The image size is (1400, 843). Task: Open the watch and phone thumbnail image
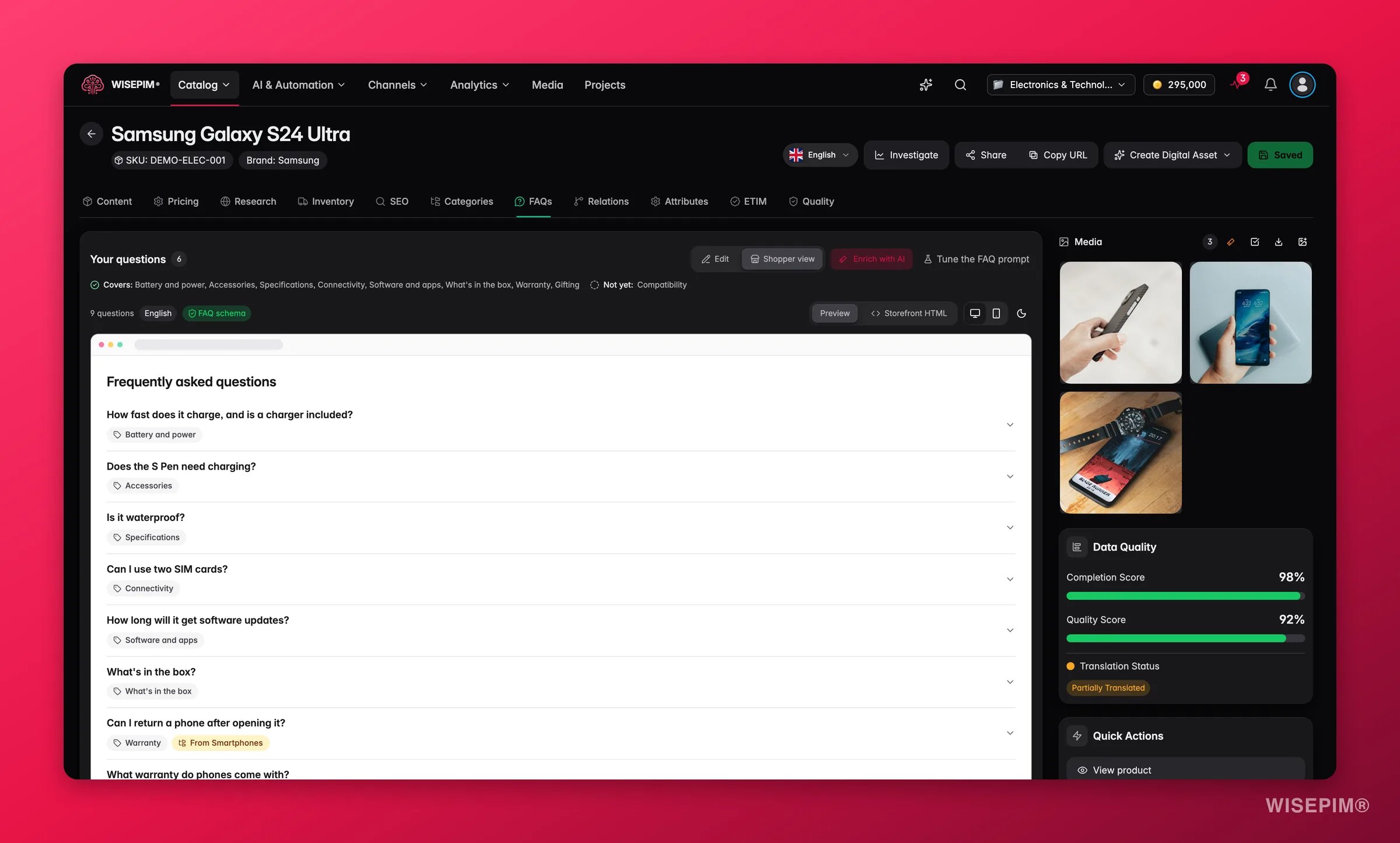tap(1121, 452)
